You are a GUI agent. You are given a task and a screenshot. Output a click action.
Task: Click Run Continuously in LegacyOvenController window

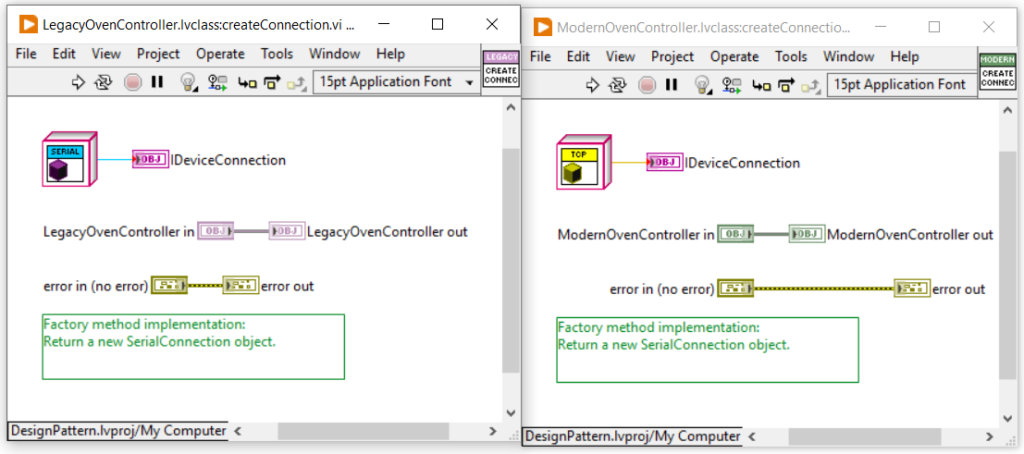click(103, 82)
